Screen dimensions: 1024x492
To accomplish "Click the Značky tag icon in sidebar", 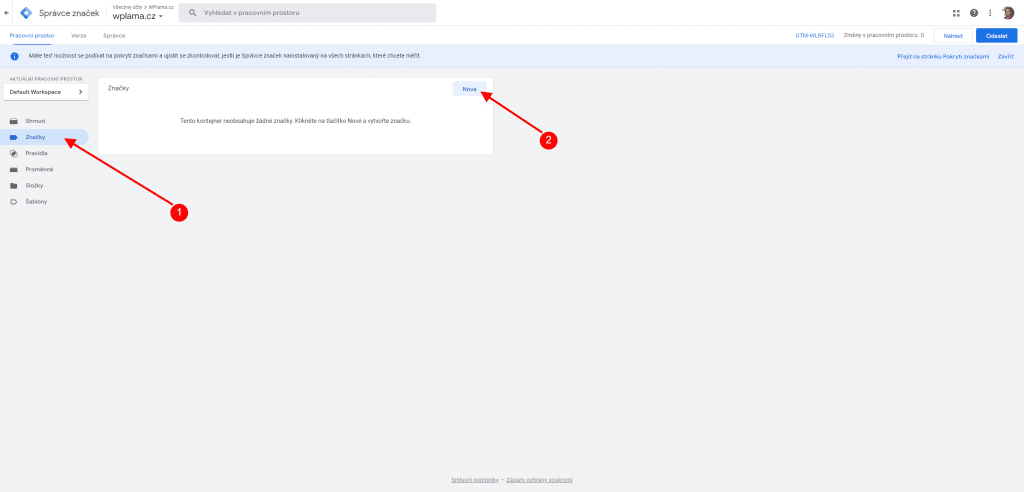I will pos(14,137).
